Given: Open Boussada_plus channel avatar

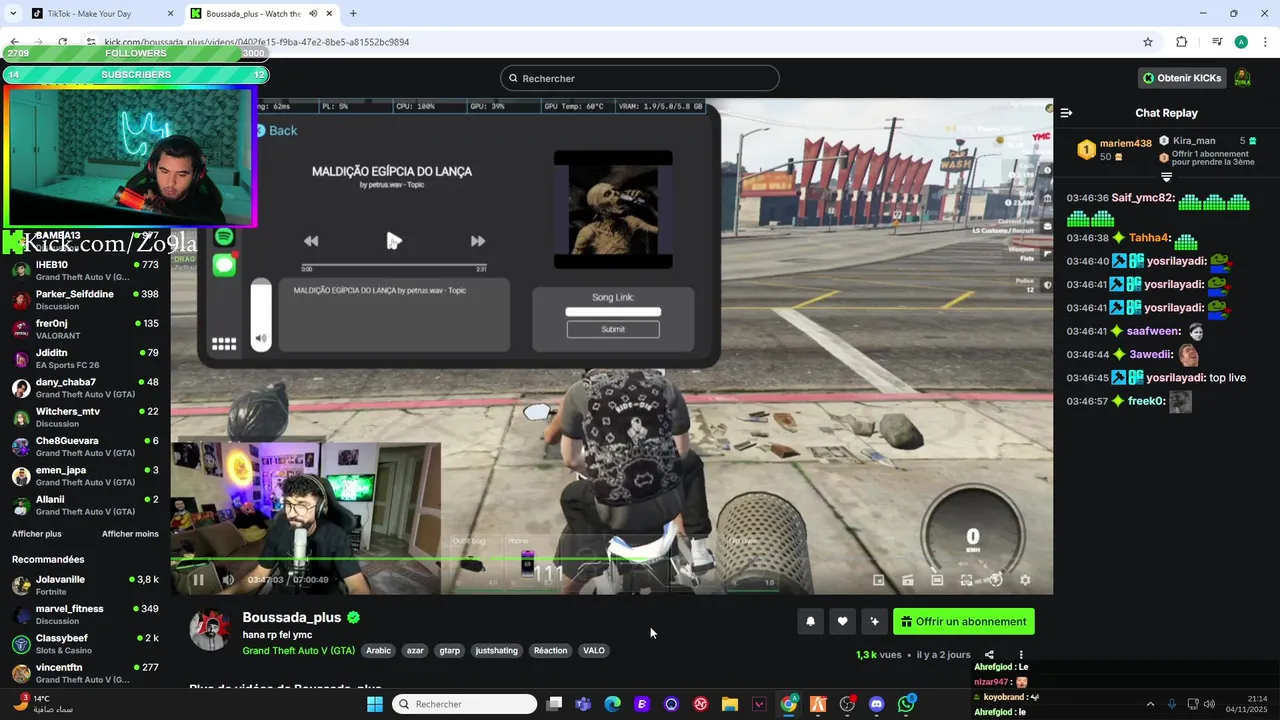Looking at the screenshot, I should pyautogui.click(x=210, y=630).
